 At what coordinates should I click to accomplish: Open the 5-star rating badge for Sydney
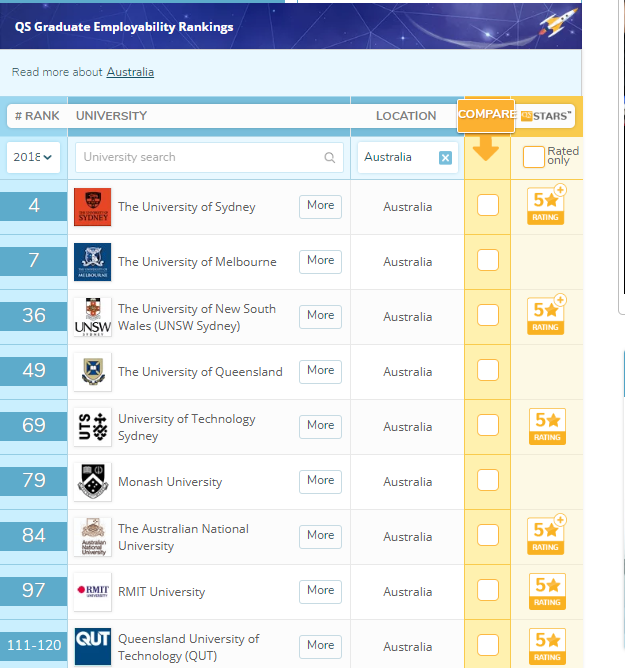click(x=546, y=205)
